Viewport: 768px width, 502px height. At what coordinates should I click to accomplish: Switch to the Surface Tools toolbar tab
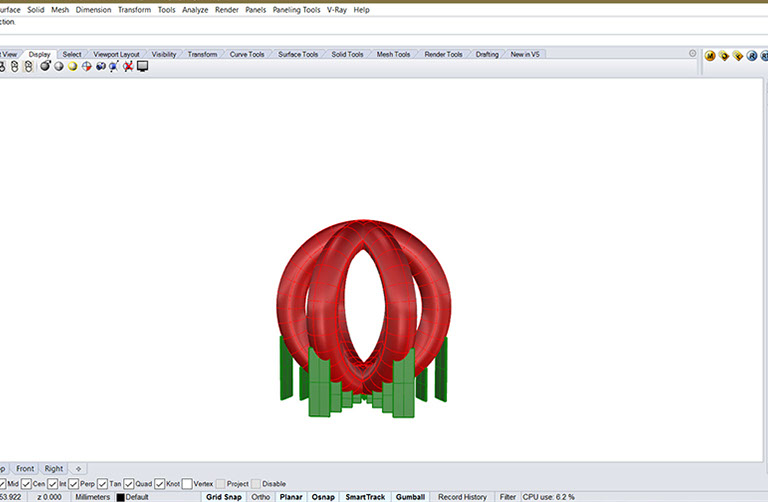[298, 54]
